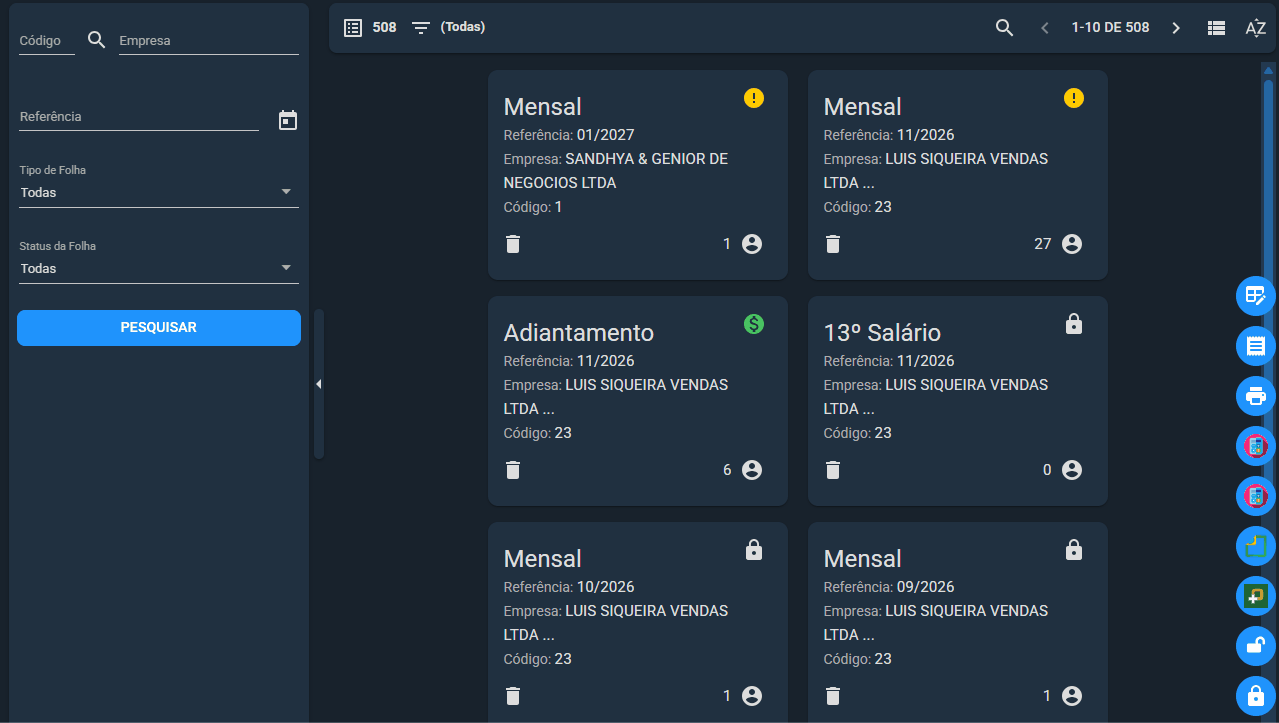Delete the Adiantamento payroll card
This screenshot has height=723, width=1279.
tap(513, 470)
